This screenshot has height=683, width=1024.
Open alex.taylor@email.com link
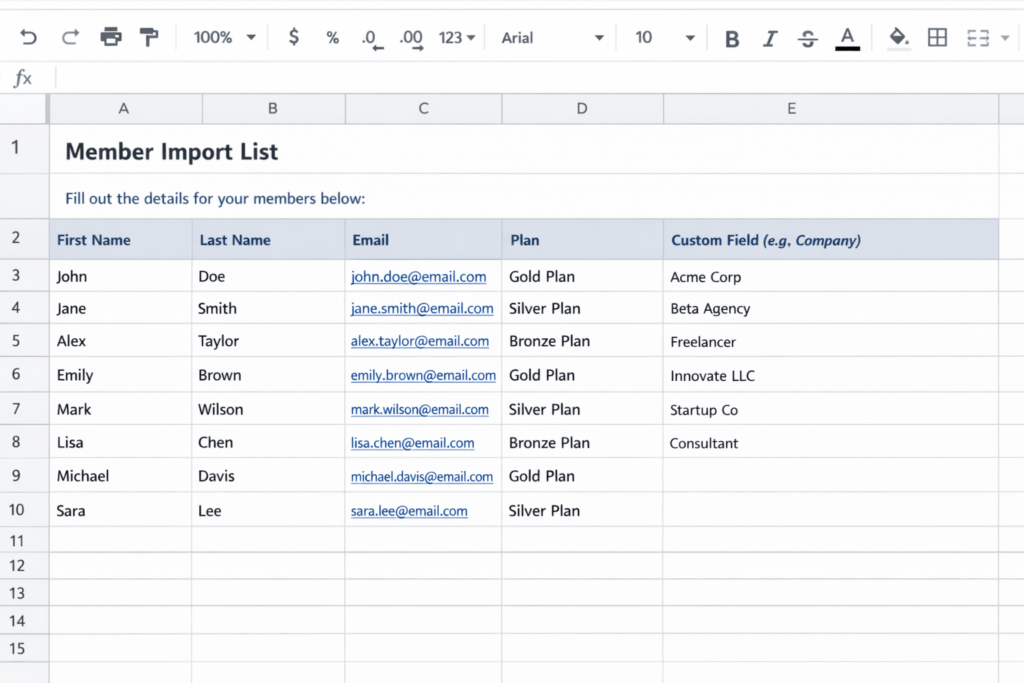tap(420, 341)
